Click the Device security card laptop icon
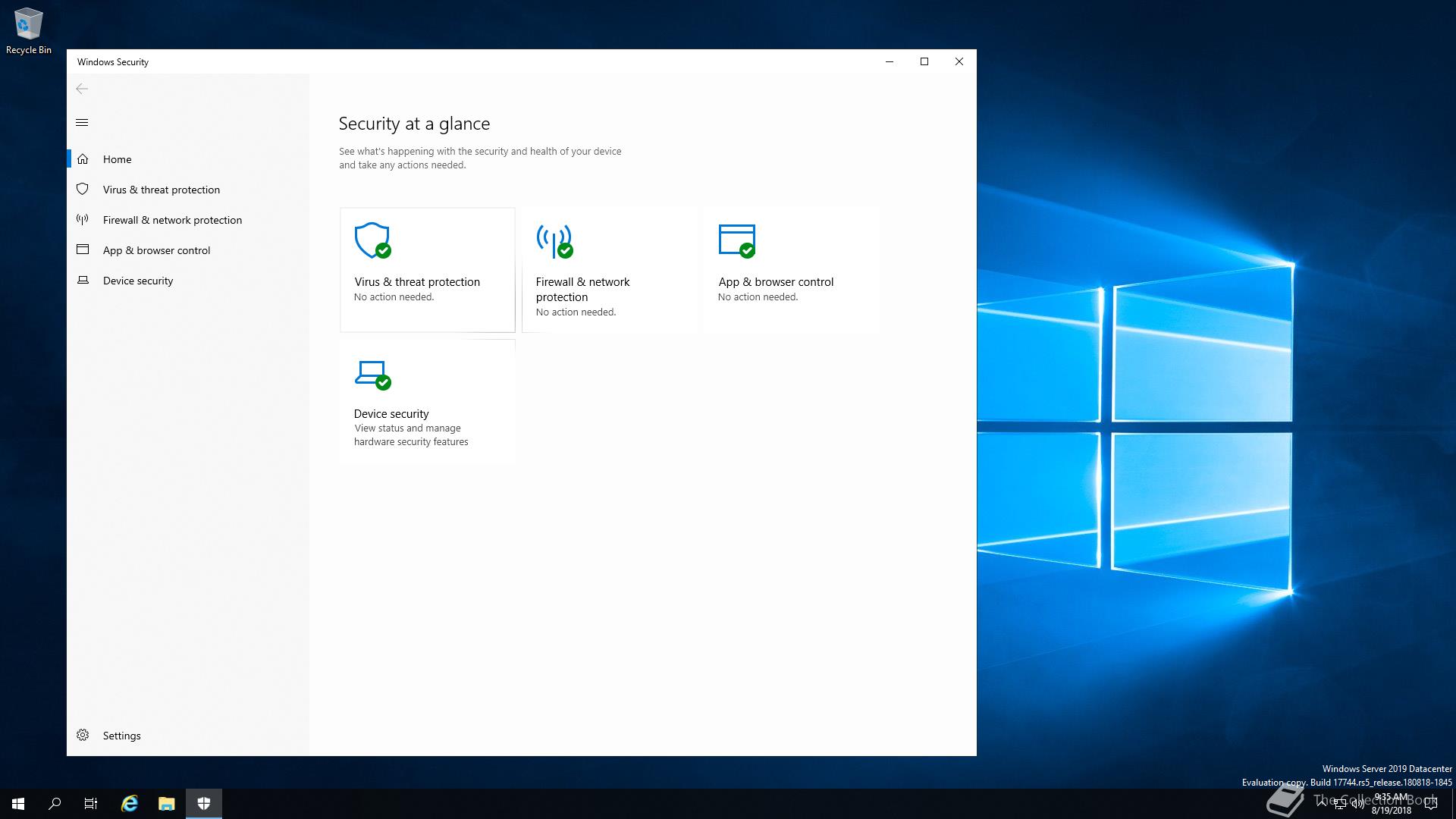 coord(372,375)
